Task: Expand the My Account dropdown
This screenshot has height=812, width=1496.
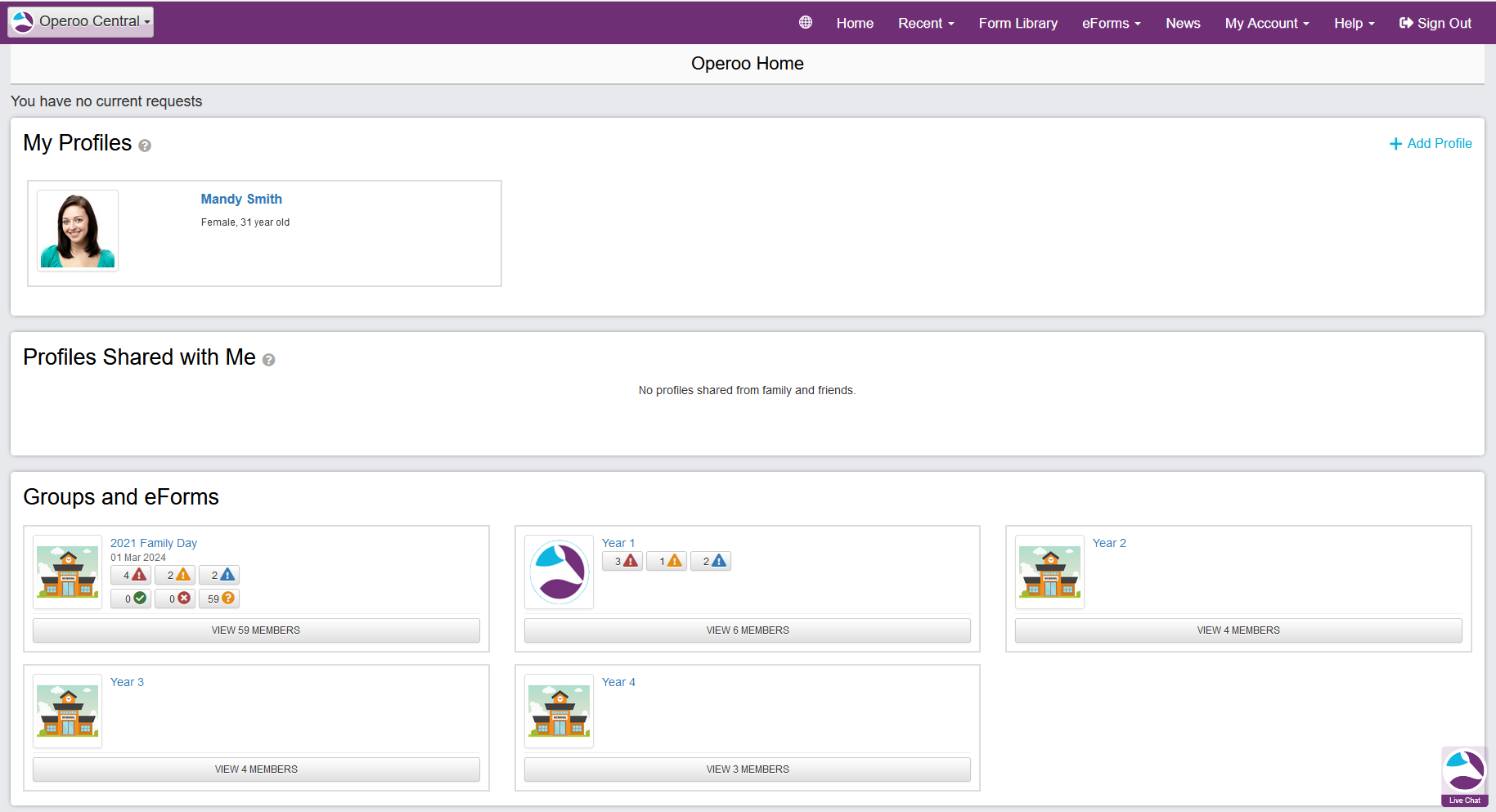Action: 1266,23
